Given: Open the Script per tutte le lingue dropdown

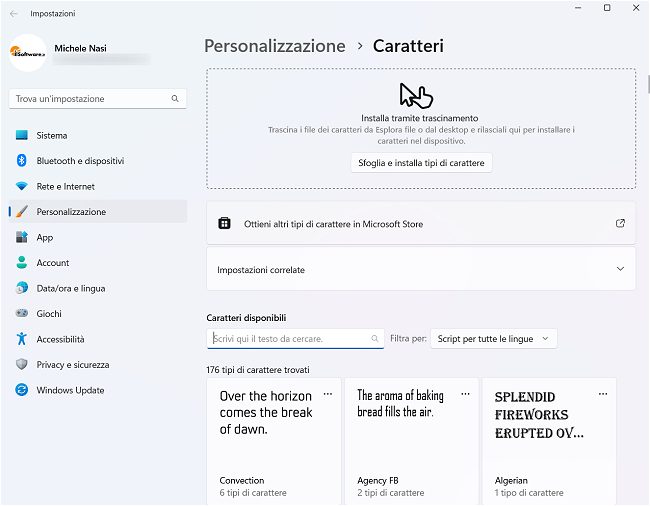Looking at the screenshot, I should point(494,339).
